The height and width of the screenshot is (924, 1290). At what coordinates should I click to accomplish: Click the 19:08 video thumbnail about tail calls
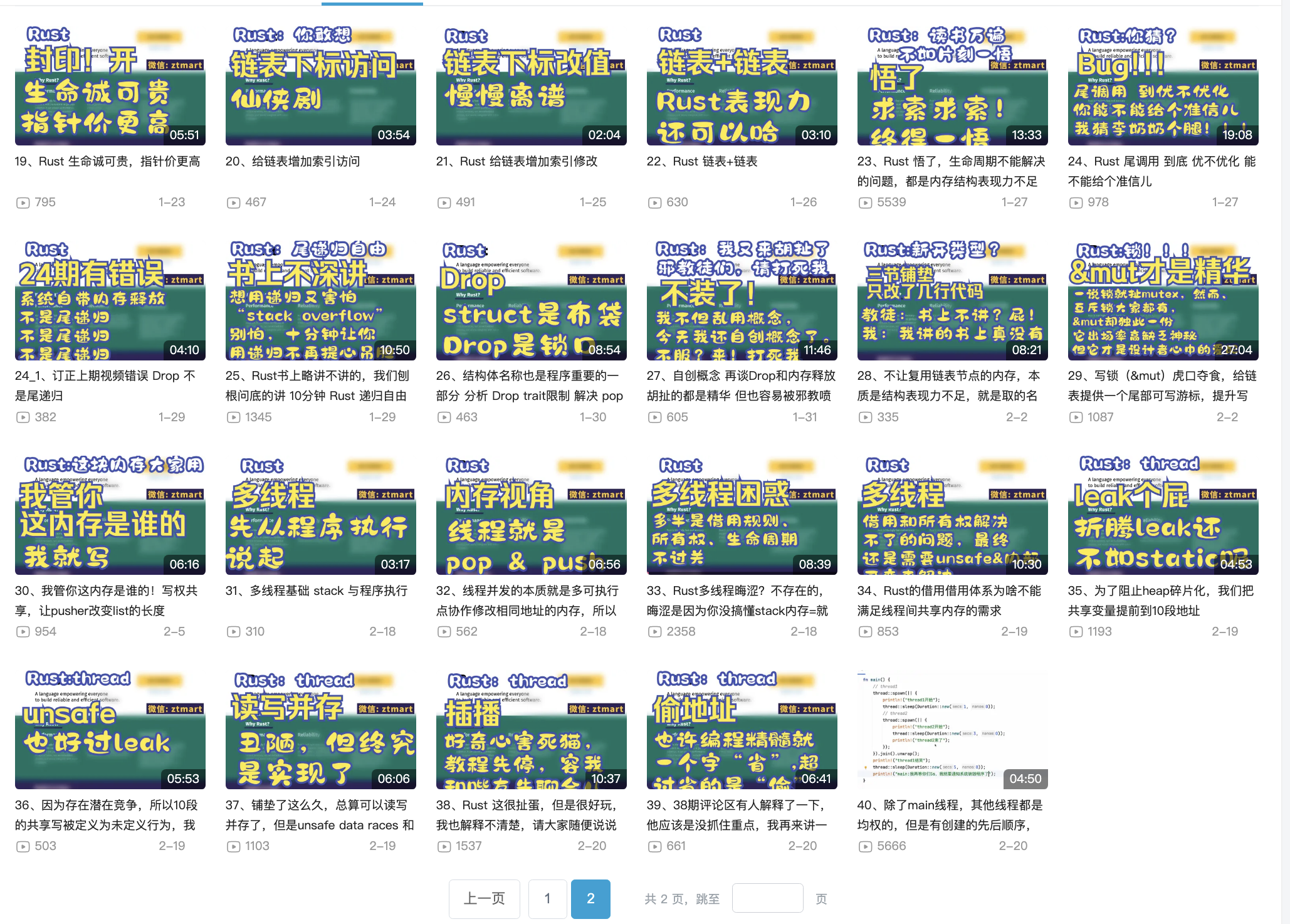tap(1162, 86)
